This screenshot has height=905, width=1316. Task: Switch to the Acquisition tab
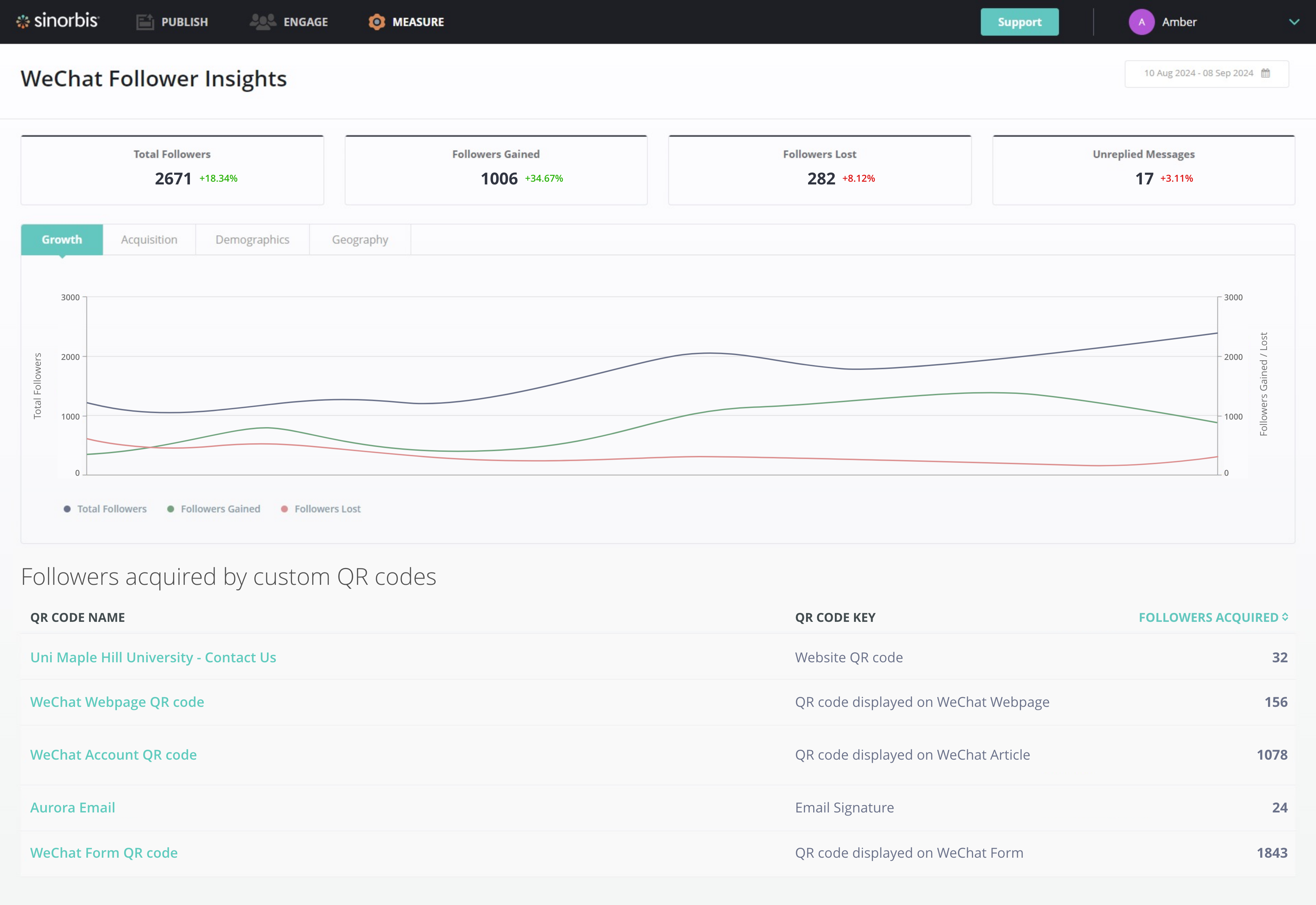coord(149,239)
